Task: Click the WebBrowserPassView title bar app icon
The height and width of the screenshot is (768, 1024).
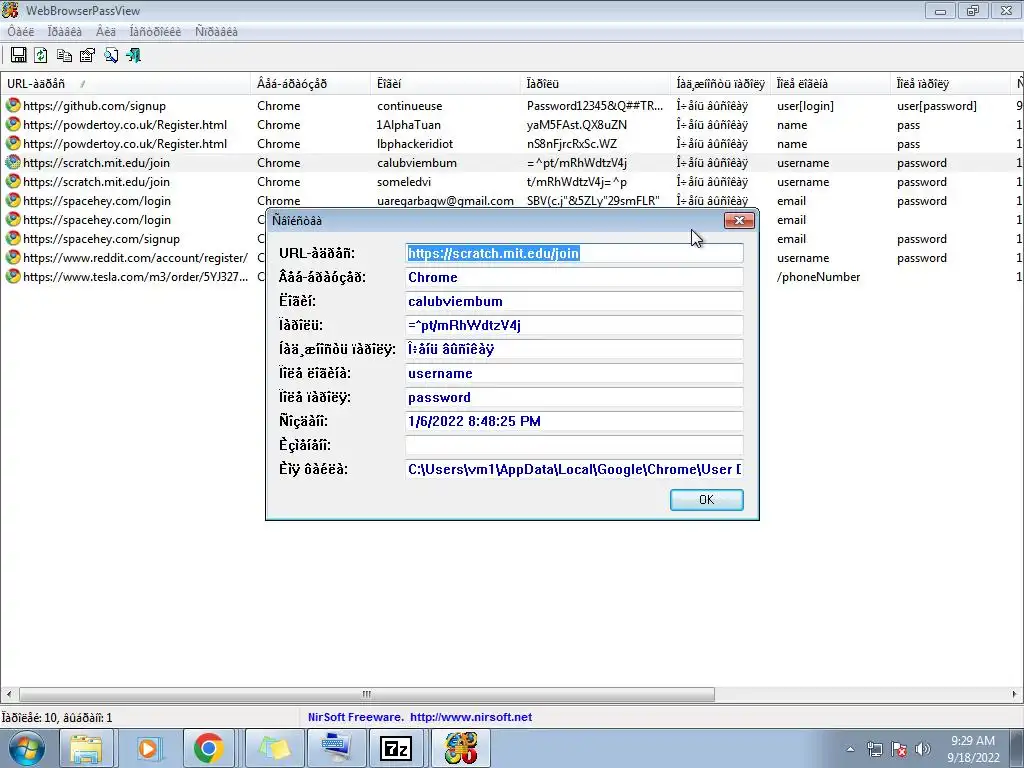Action: click(x=10, y=10)
